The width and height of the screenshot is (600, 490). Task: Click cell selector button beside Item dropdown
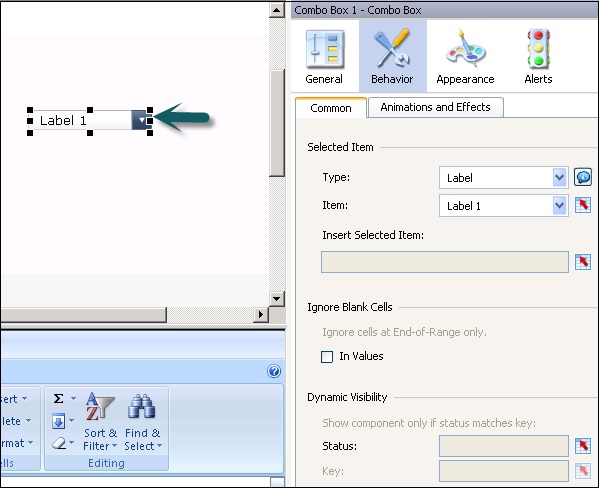pyautogui.click(x=584, y=206)
